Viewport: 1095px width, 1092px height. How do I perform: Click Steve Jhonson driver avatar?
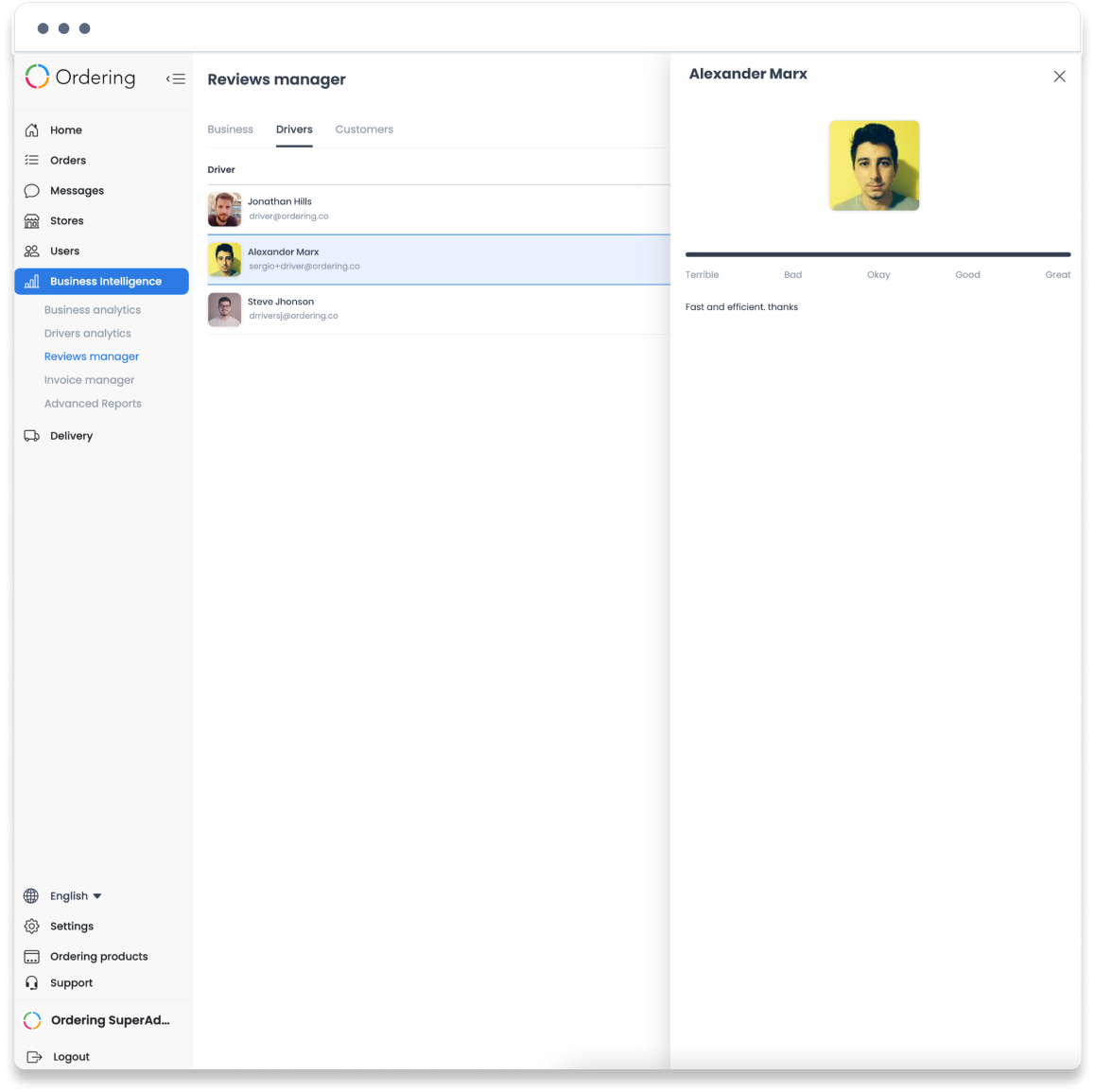pyautogui.click(x=224, y=309)
